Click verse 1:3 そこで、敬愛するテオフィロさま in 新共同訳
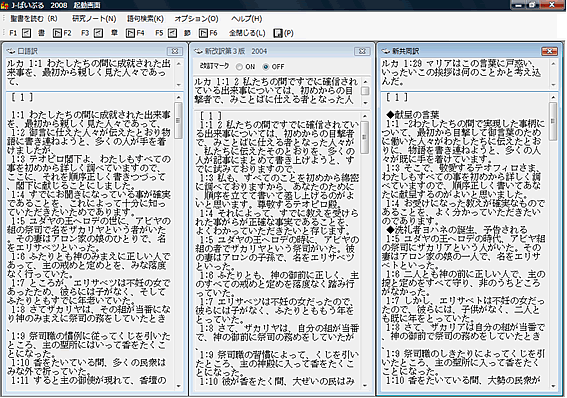 tap(463, 181)
